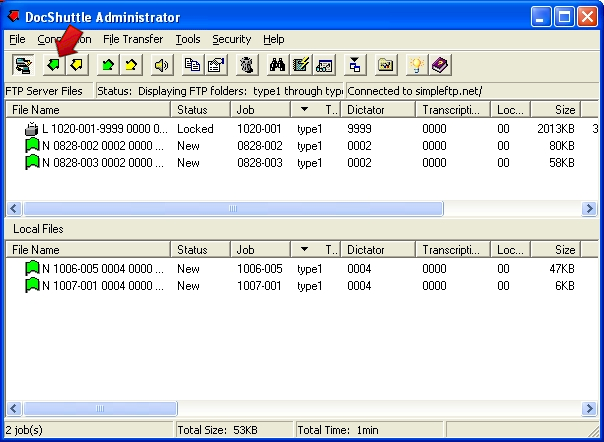Click the green flag of job 0828-003

tap(32, 163)
